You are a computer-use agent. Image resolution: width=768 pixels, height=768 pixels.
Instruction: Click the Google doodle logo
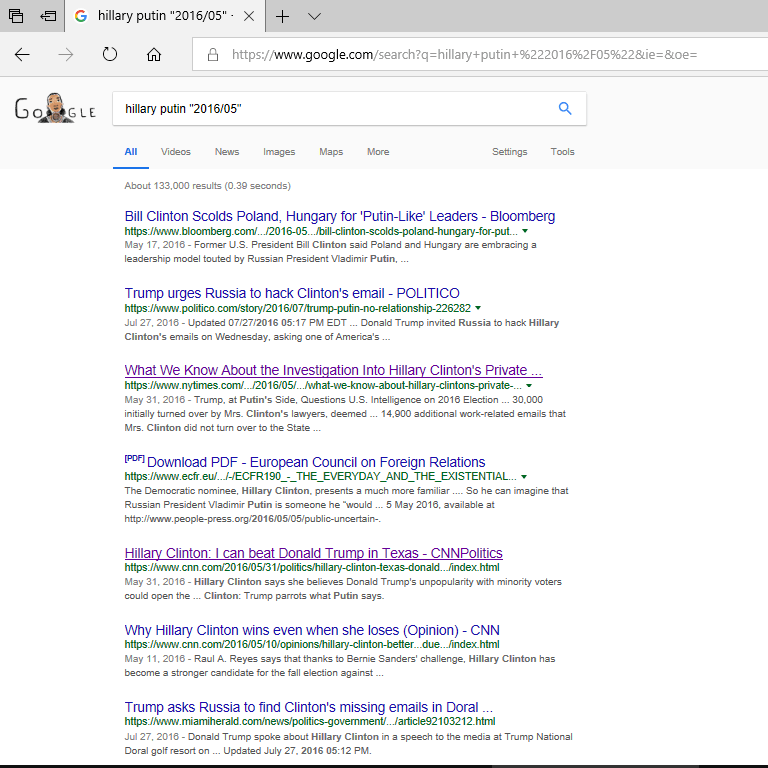point(55,108)
